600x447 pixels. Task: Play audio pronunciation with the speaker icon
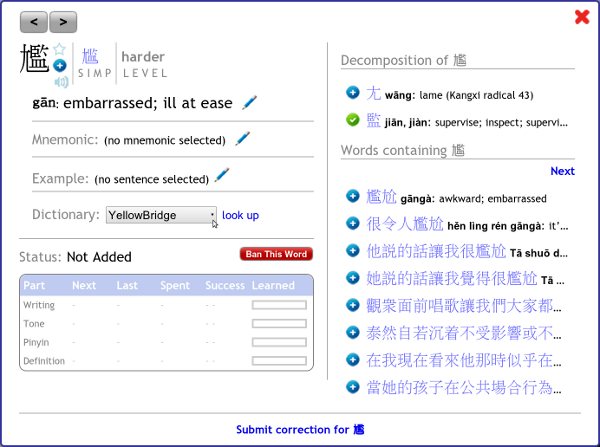point(61,82)
